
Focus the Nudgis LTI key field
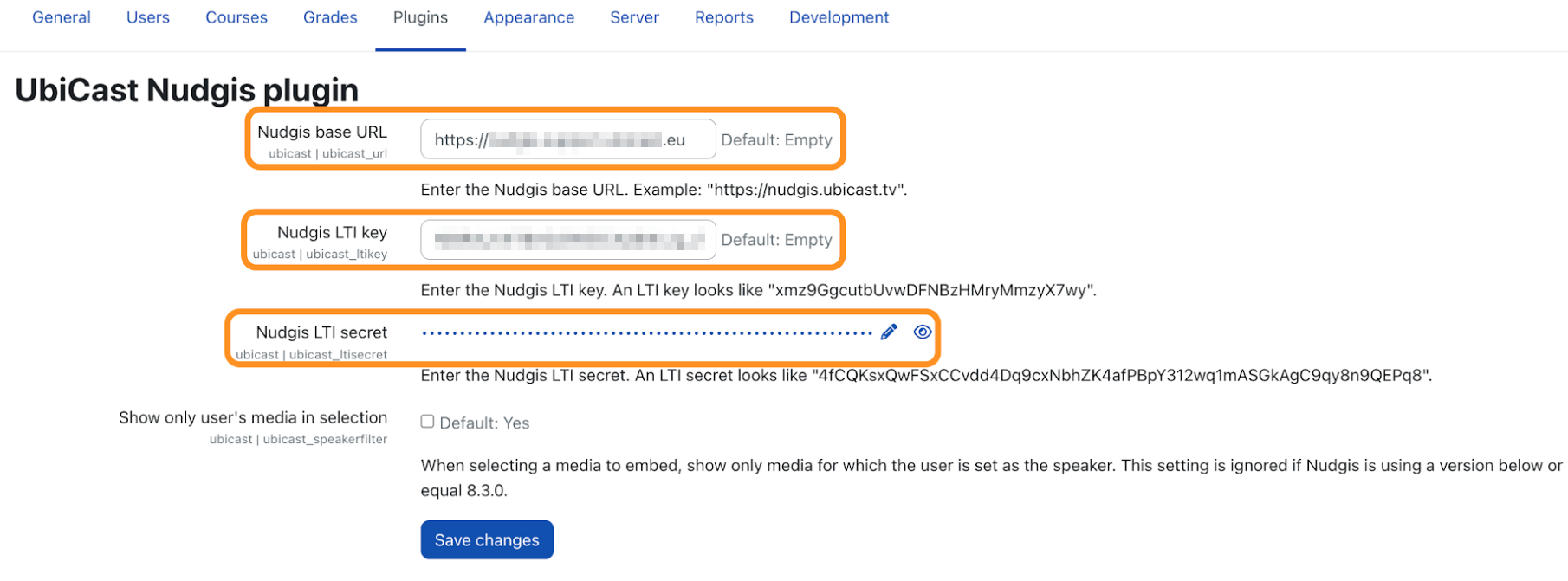point(568,240)
